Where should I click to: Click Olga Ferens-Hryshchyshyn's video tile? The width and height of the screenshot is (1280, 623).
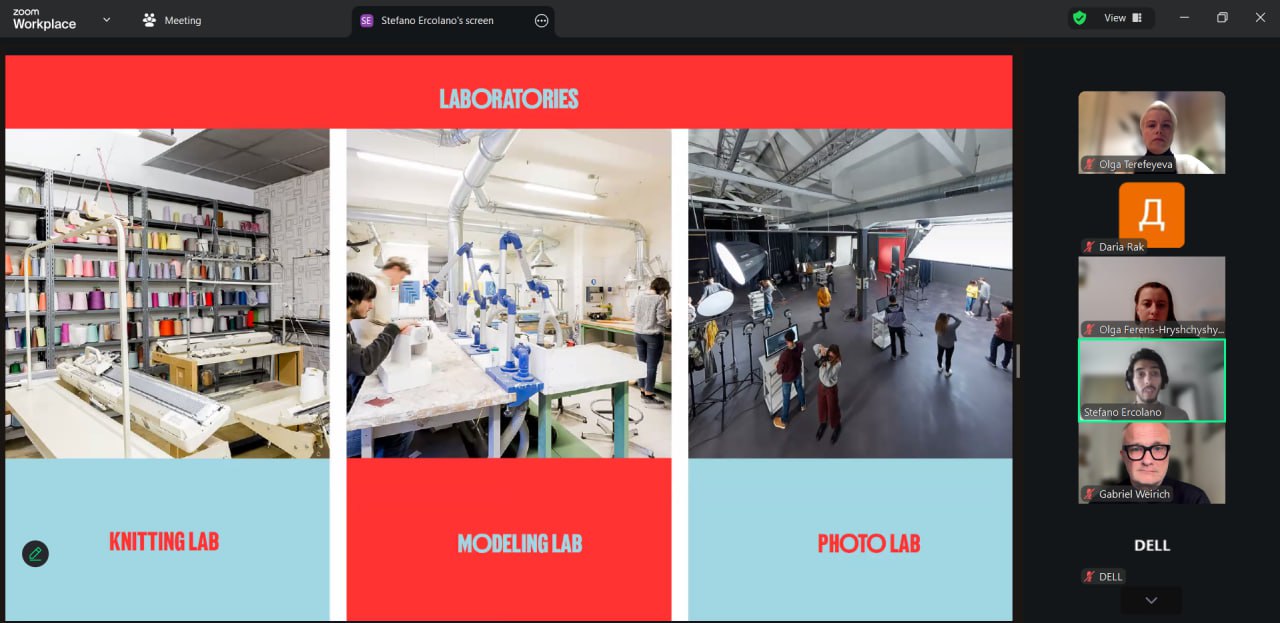click(1151, 297)
